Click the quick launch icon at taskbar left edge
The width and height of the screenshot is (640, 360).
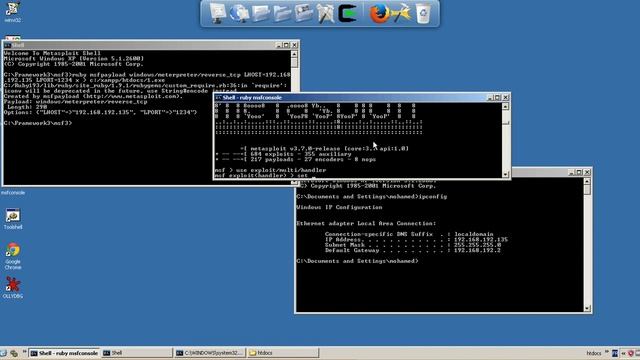click(x=4, y=353)
